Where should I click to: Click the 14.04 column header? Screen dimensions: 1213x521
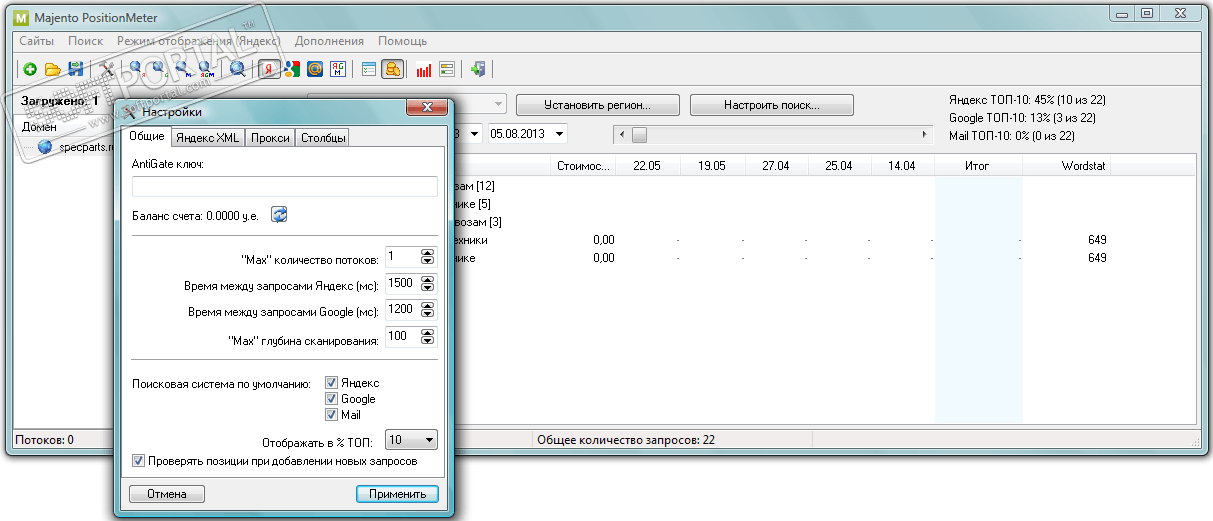click(x=902, y=166)
